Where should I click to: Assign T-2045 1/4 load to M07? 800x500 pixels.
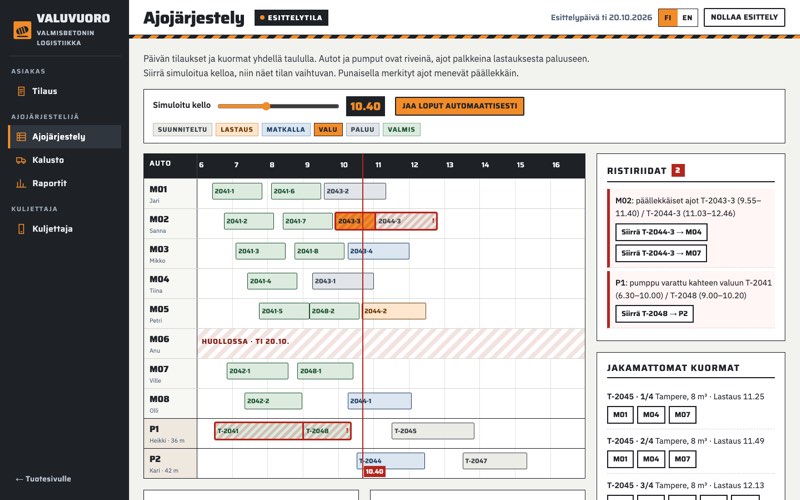coord(683,415)
